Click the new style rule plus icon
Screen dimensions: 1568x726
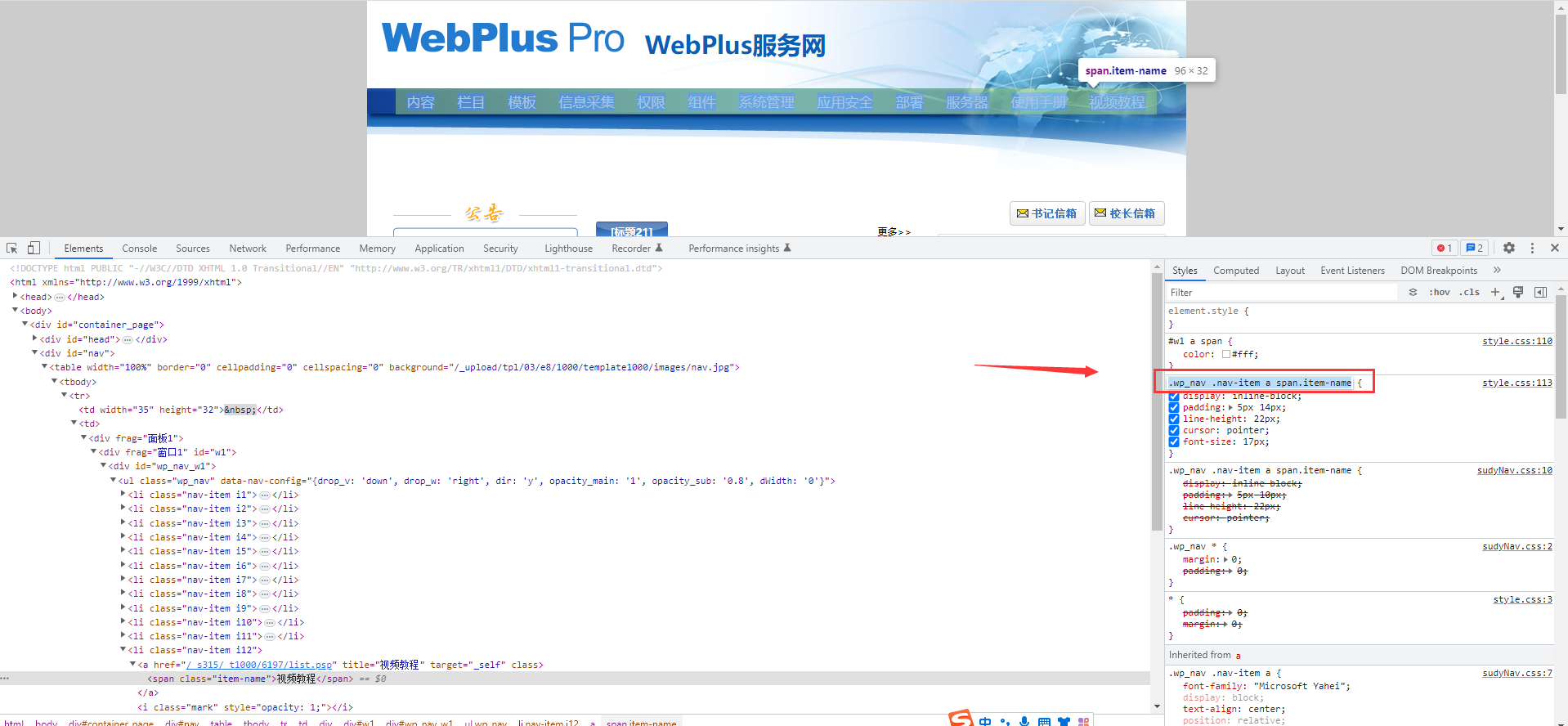pos(1495,292)
